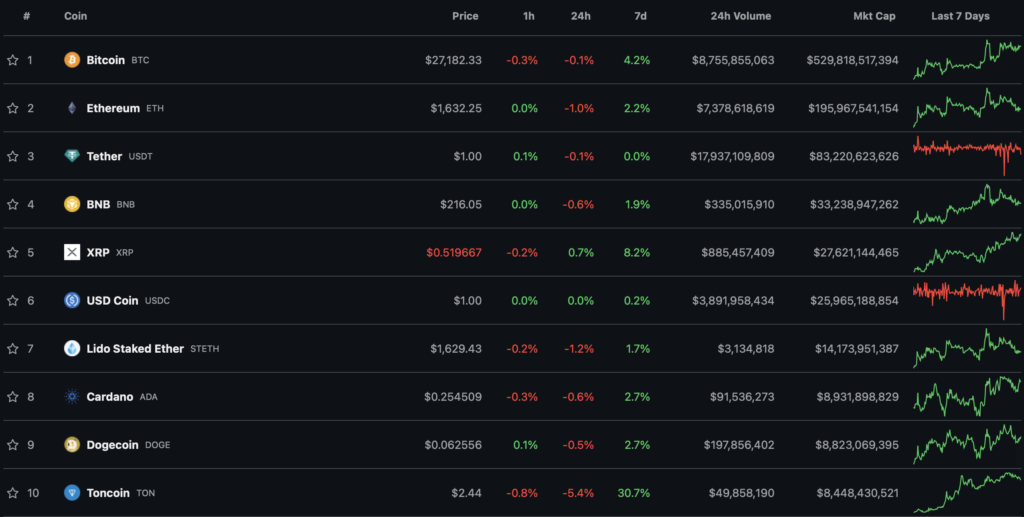Toggle the favorite star for Tether
Viewport: 1024px width, 517px height.
(x=13, y=156)
